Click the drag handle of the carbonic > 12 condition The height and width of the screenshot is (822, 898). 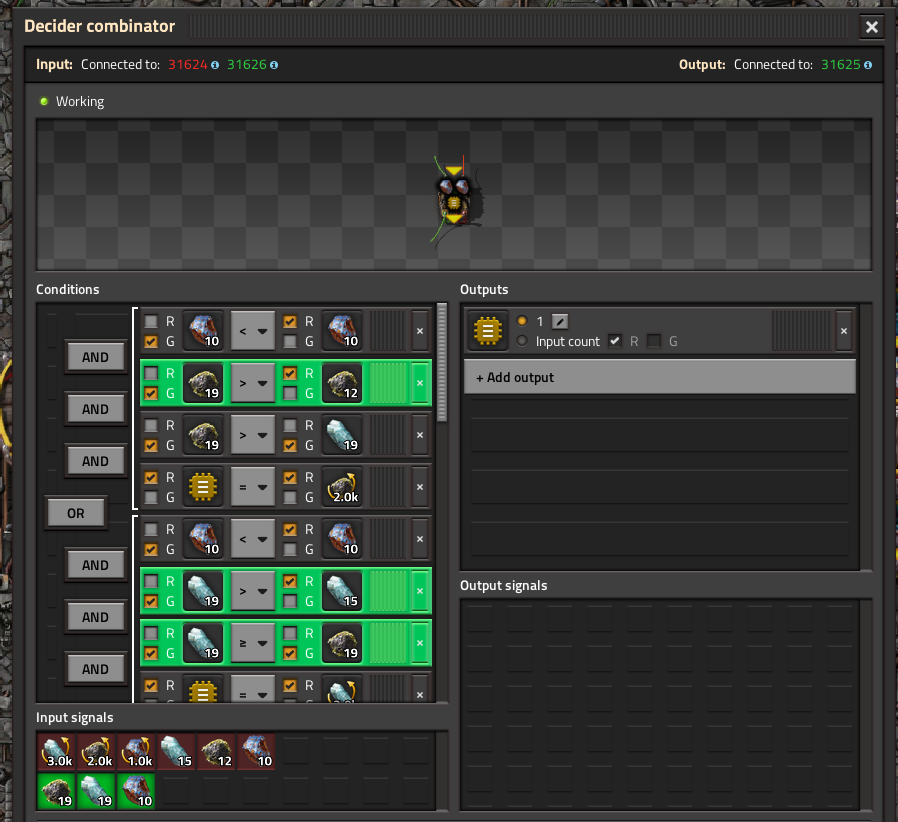coord(388,383)
